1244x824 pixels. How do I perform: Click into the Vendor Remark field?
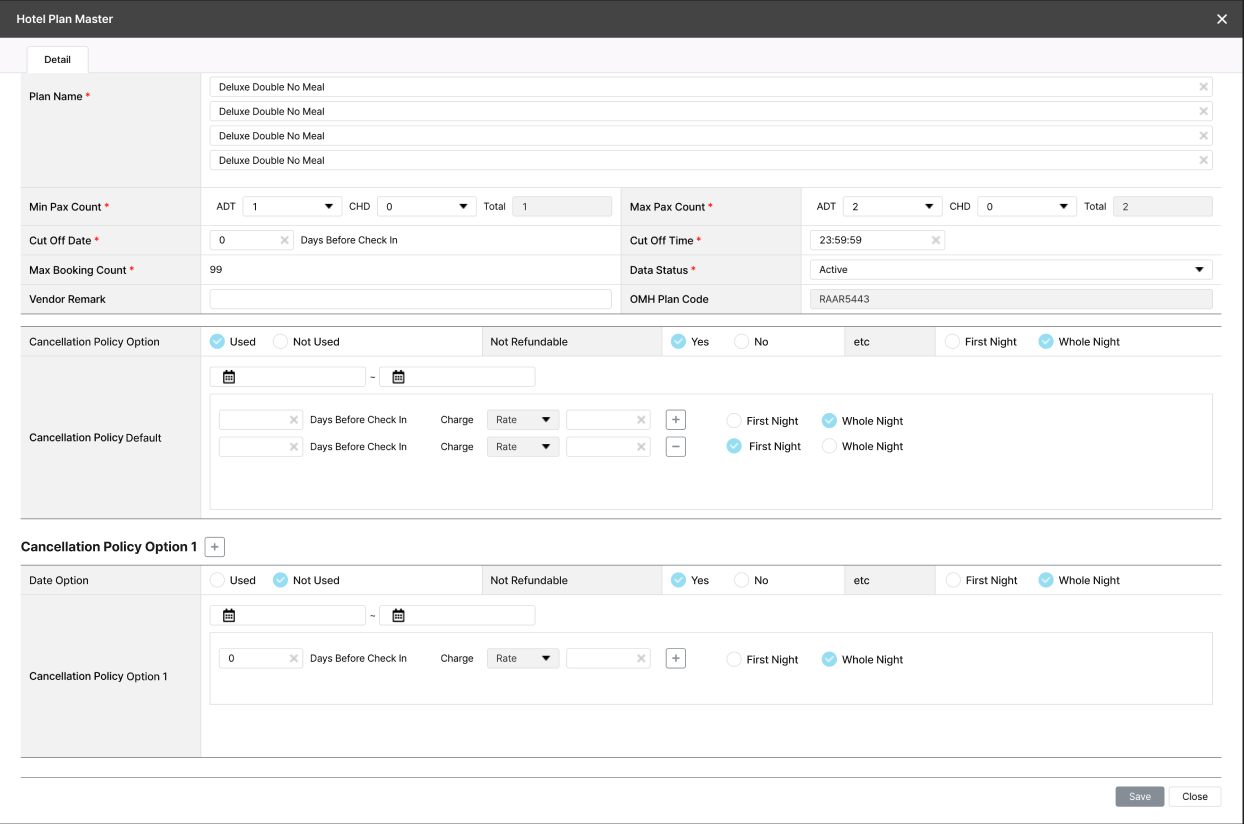tap(410, 299)
